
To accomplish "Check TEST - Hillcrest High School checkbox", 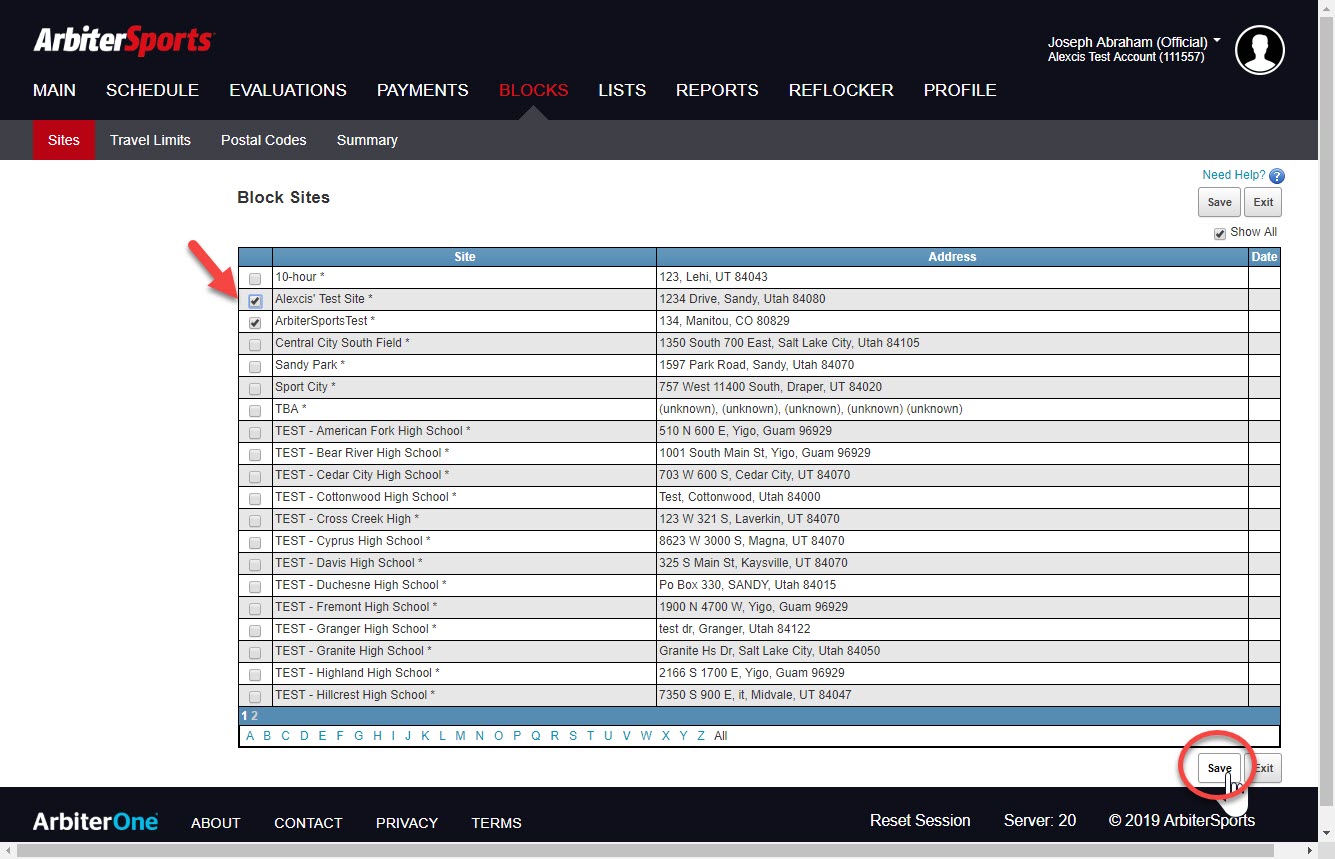I will [255, 697].
